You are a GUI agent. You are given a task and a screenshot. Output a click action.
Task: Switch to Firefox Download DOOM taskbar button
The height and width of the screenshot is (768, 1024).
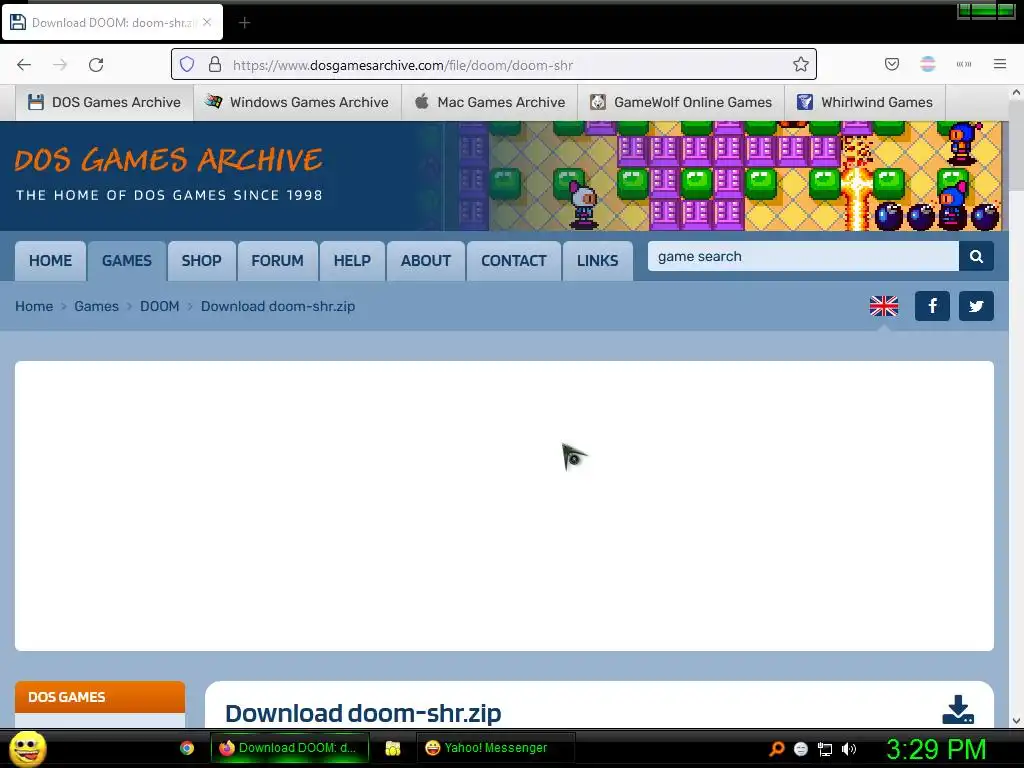(x=290, y=748)
